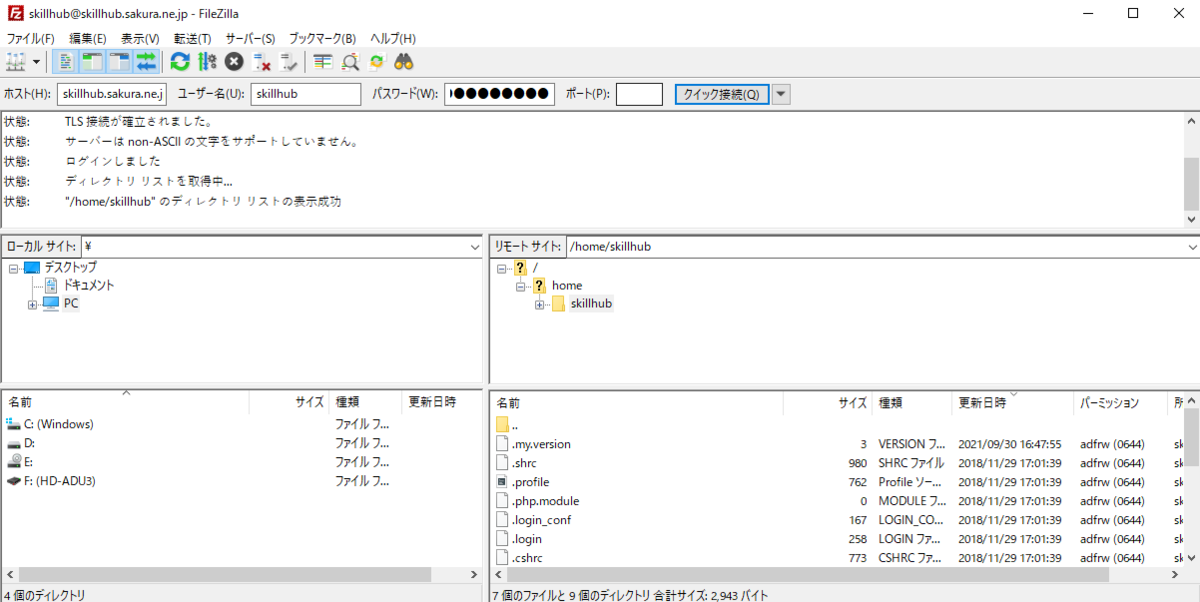Open the ローカル サイト path dropdown

(474, 246)
